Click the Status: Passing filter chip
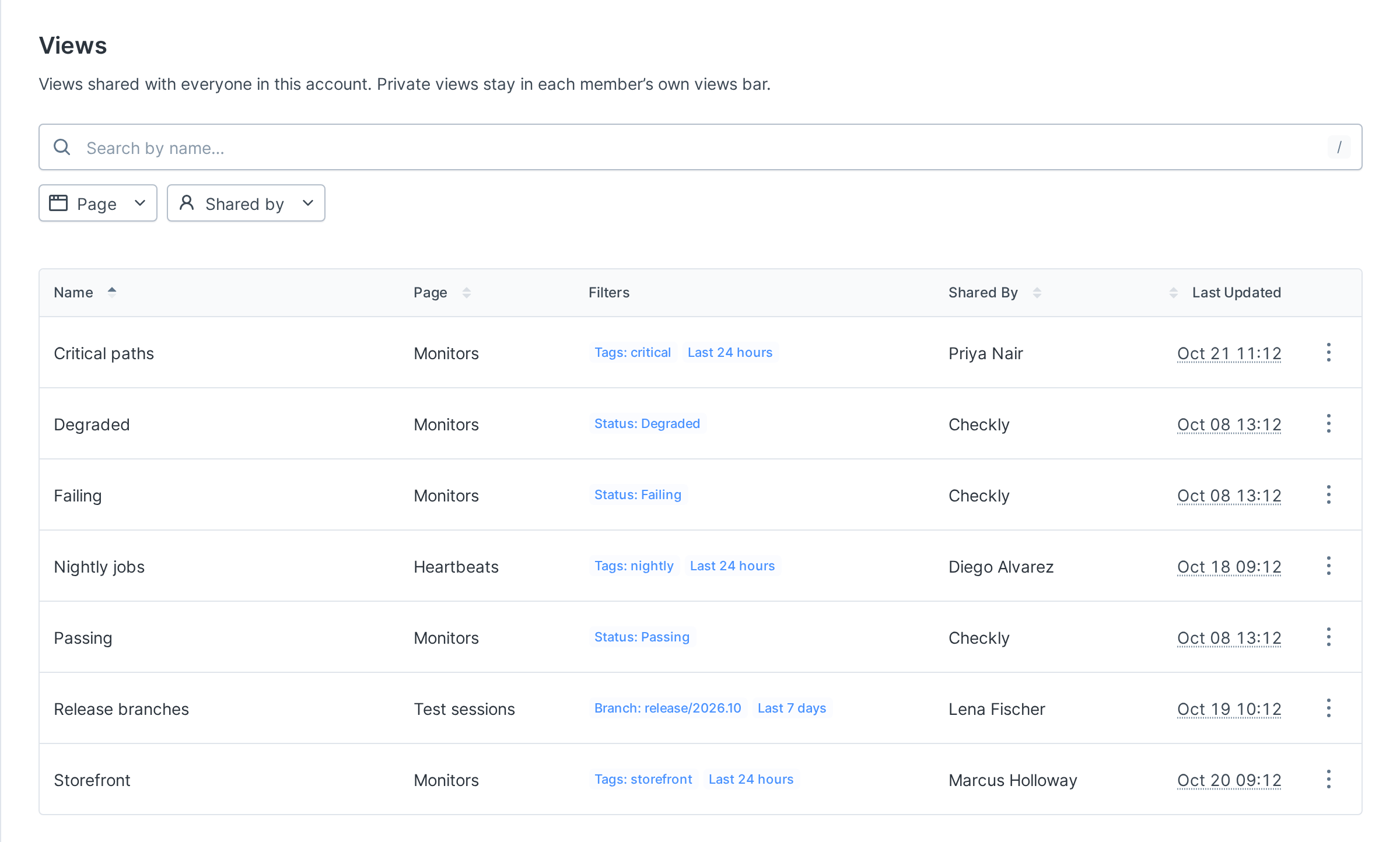The height and width of the screenshot is (842, 1400). (x=642, y=637)
